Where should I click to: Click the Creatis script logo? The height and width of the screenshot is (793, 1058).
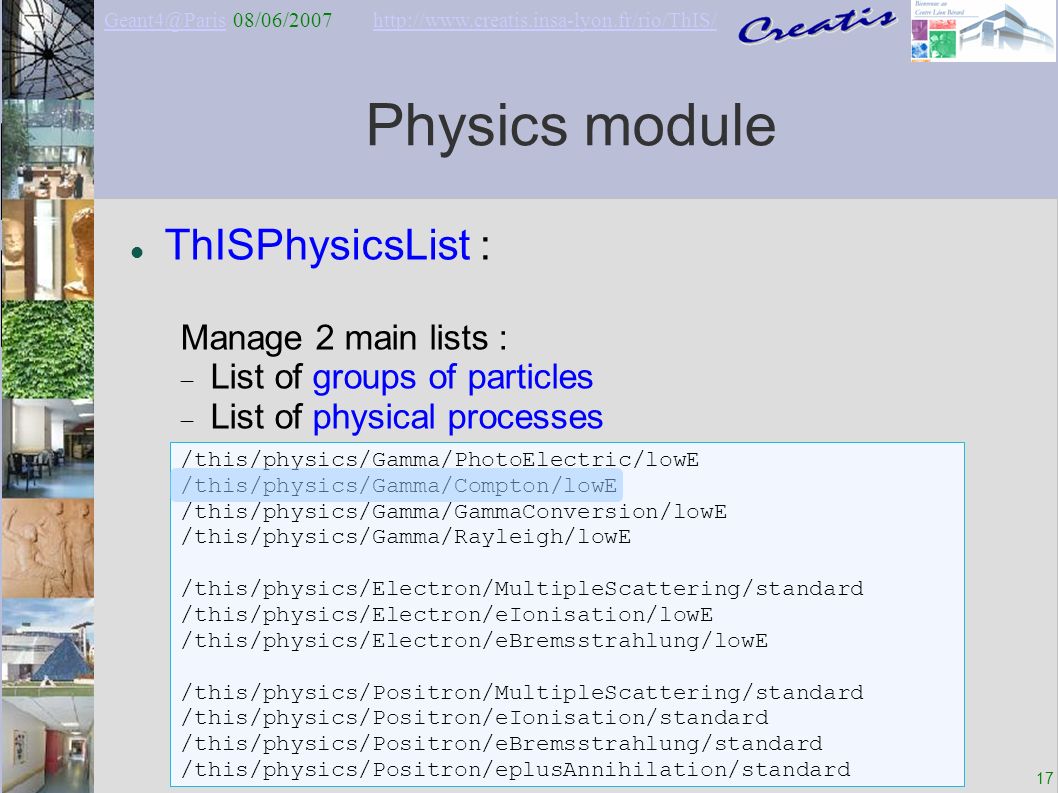click(816, 27)
